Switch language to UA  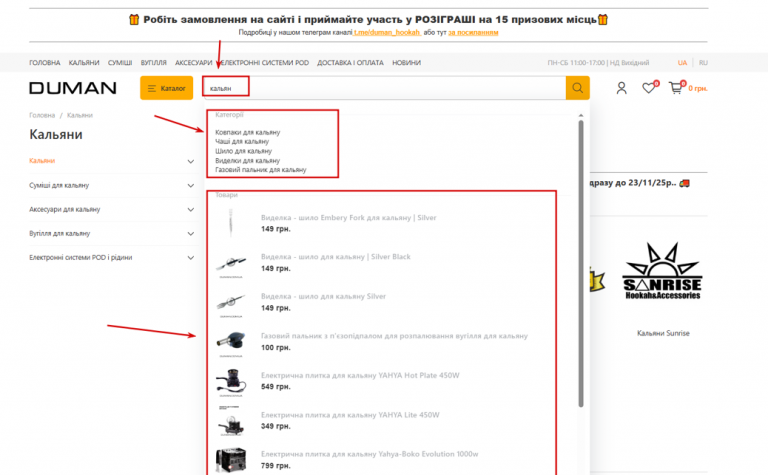point(682,63)
